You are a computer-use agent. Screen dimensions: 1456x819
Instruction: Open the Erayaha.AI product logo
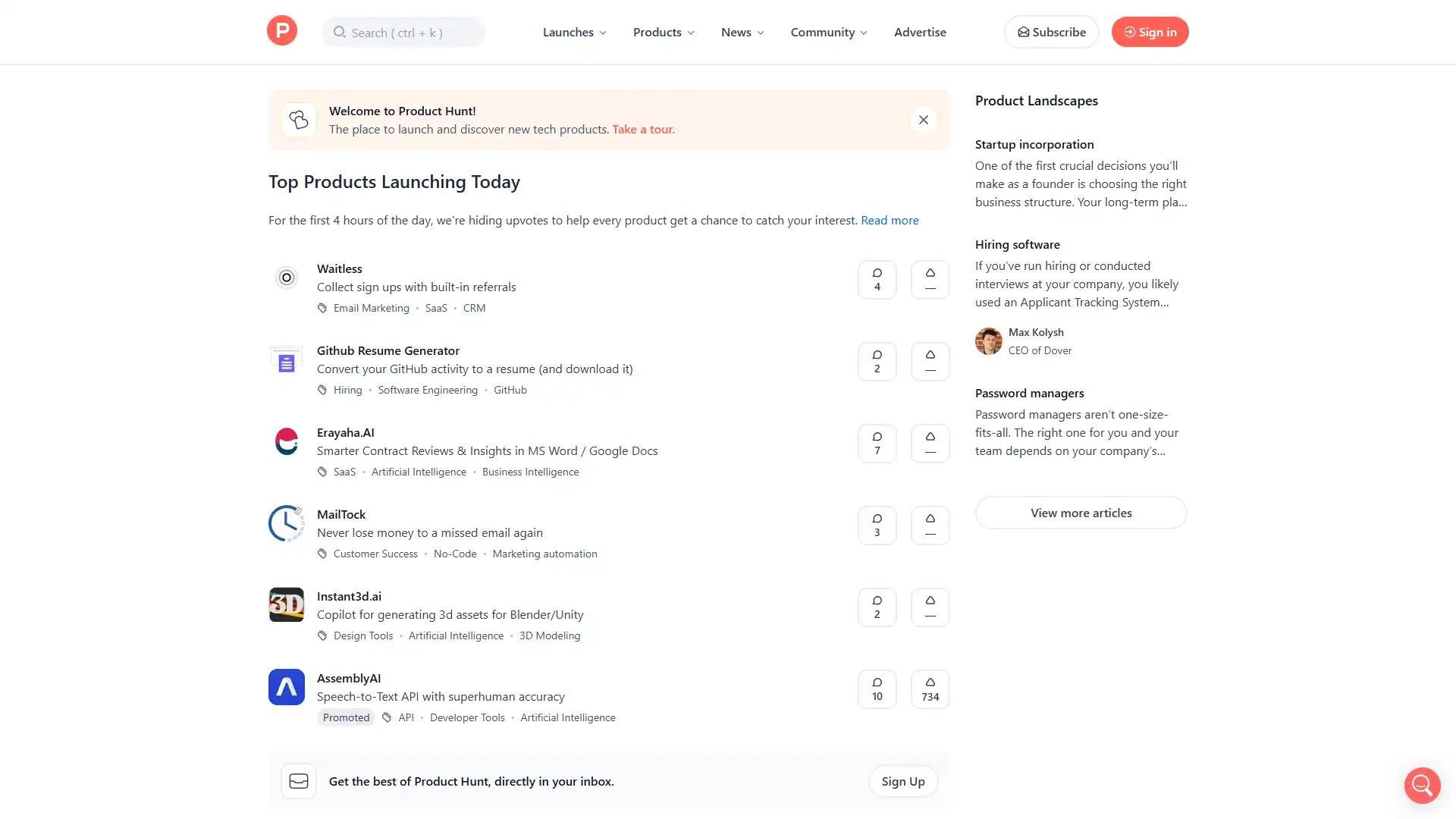click(x=287, y=441)
